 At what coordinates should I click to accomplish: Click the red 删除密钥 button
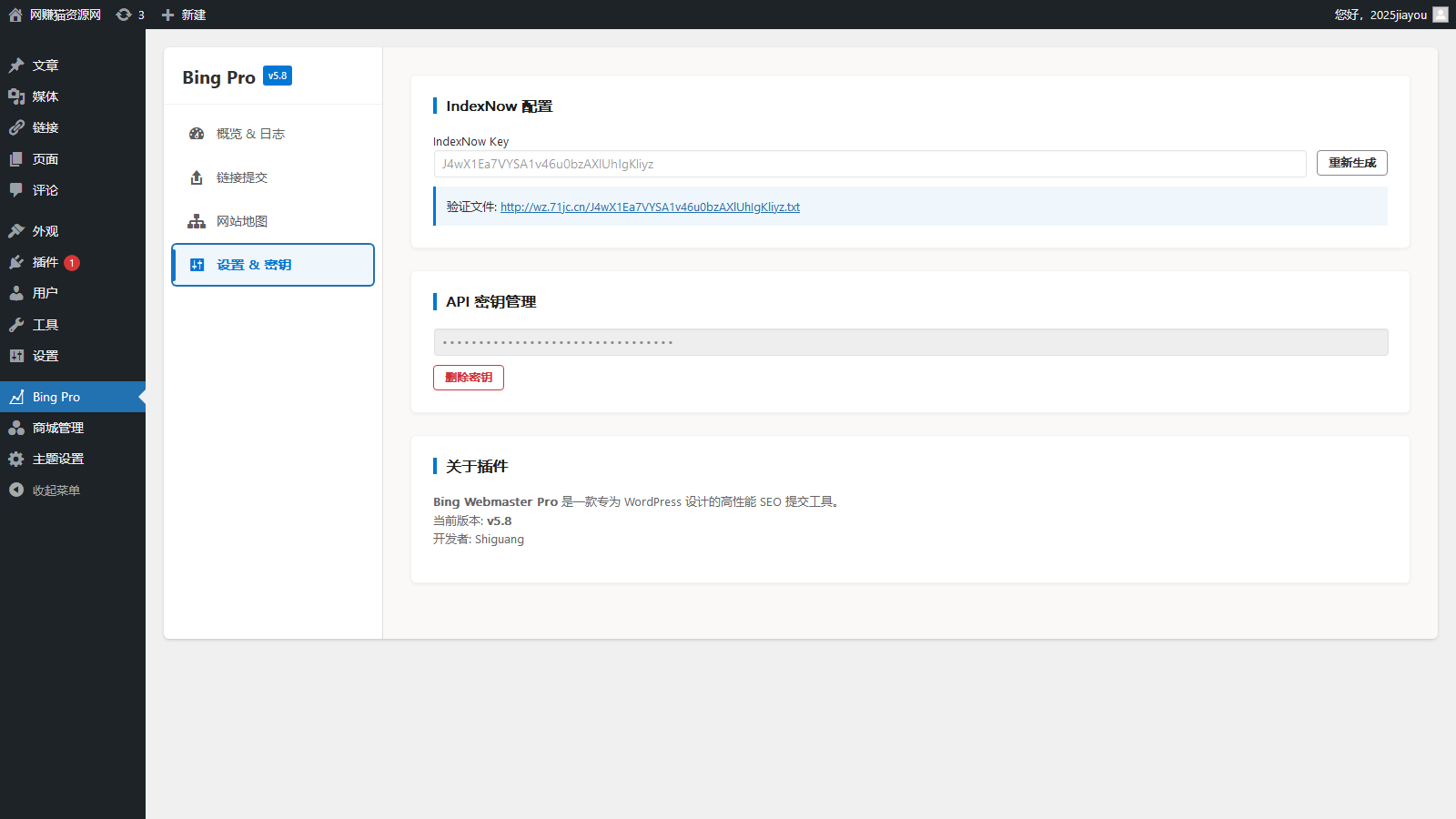469,378
